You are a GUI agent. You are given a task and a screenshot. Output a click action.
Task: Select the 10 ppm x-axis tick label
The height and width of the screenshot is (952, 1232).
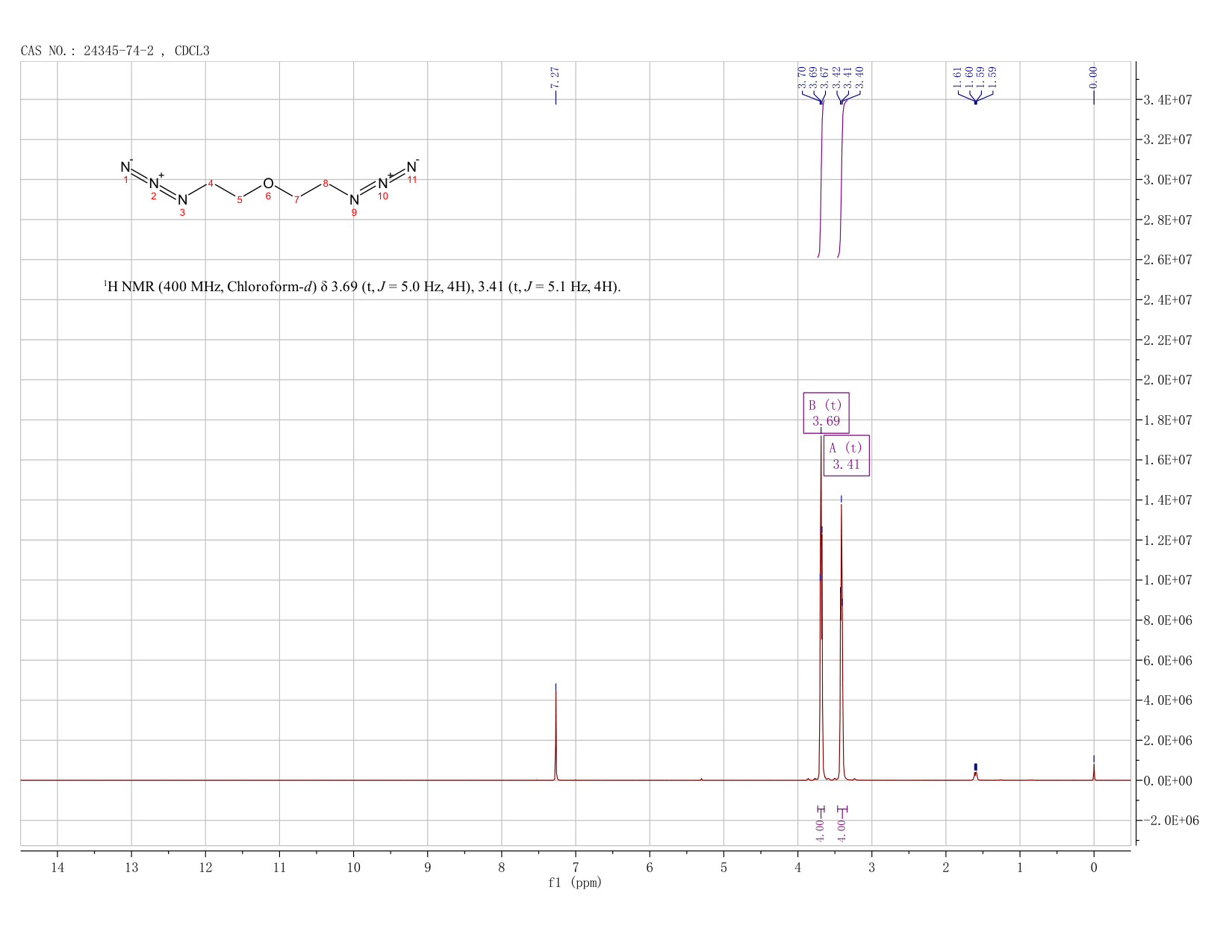click(x=353, y=867)
